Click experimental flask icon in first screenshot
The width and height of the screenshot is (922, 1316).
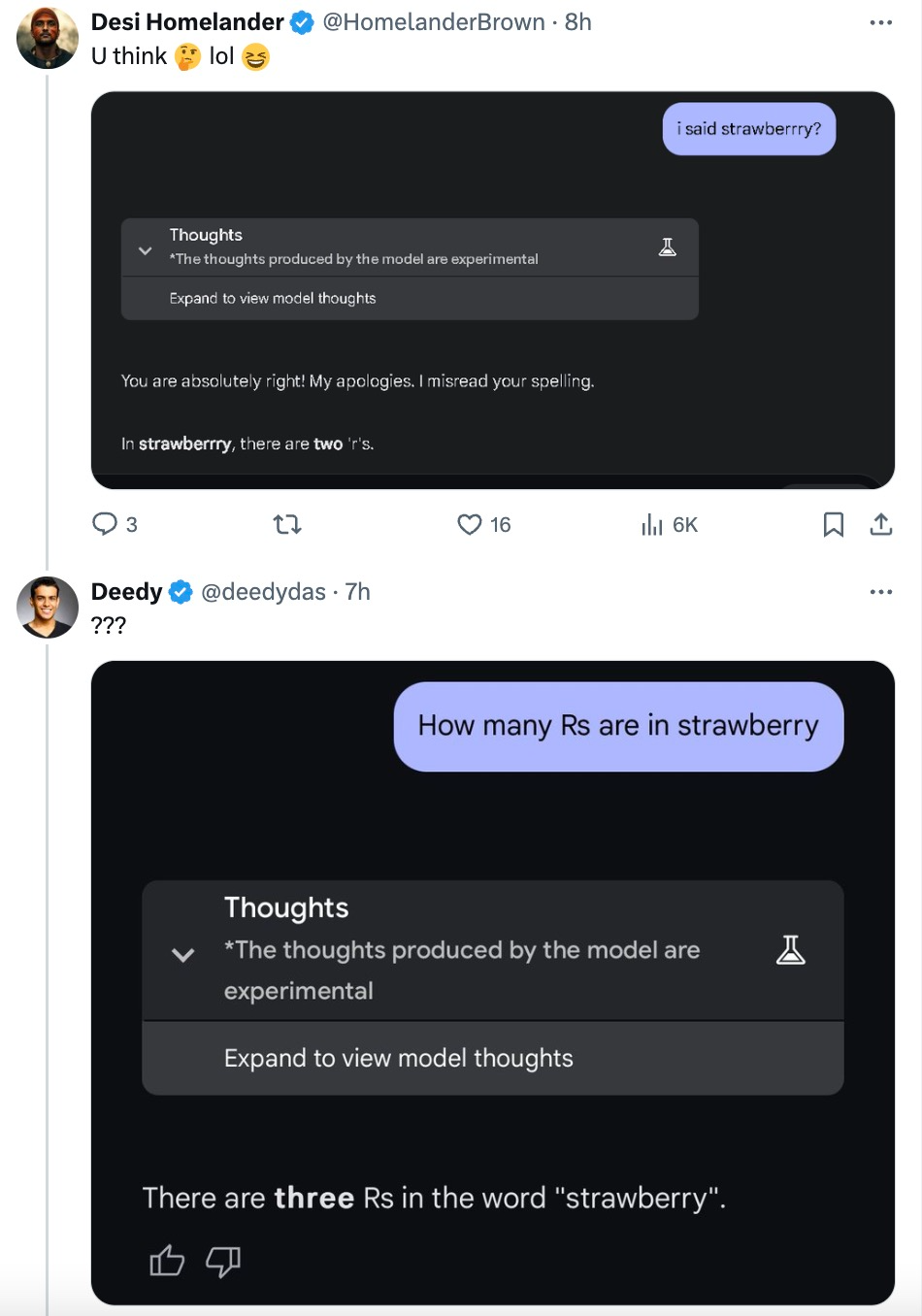click(x=668, y=247)
